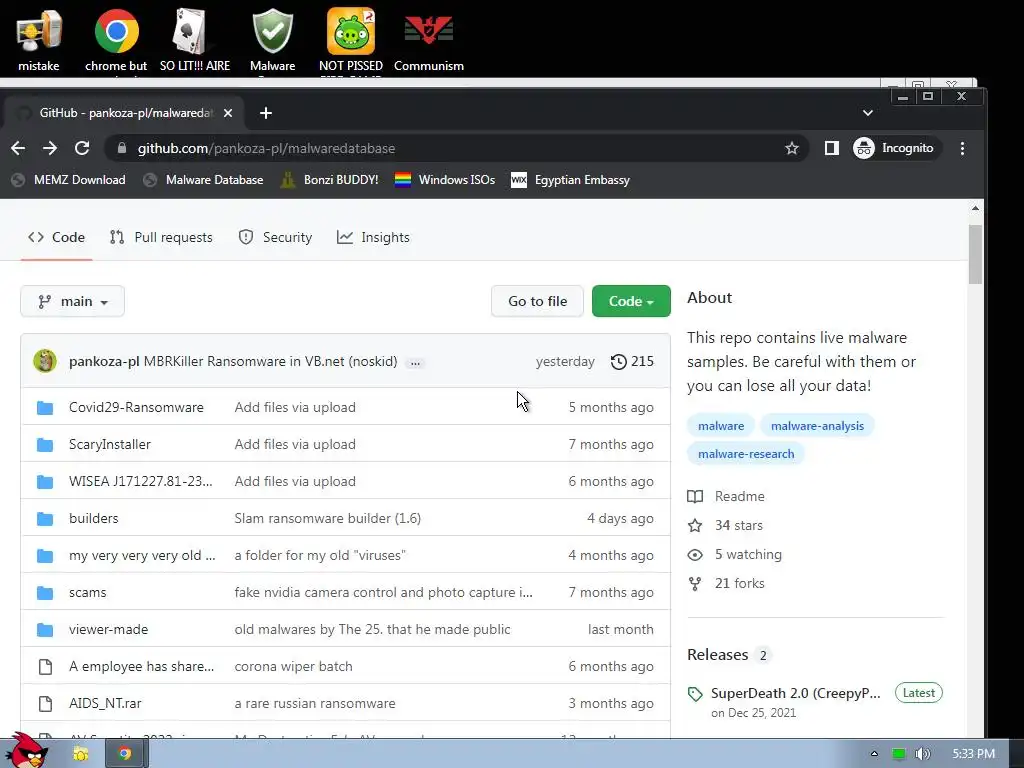Switch to the Pull requests tab

[161, 237]
